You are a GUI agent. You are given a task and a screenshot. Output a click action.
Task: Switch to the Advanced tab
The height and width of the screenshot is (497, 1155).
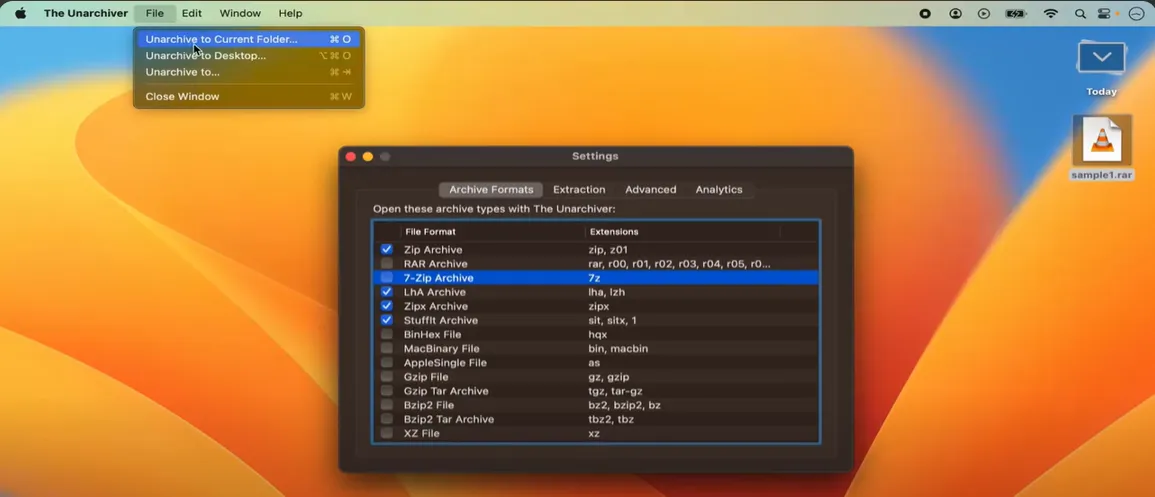pos(650,189)
